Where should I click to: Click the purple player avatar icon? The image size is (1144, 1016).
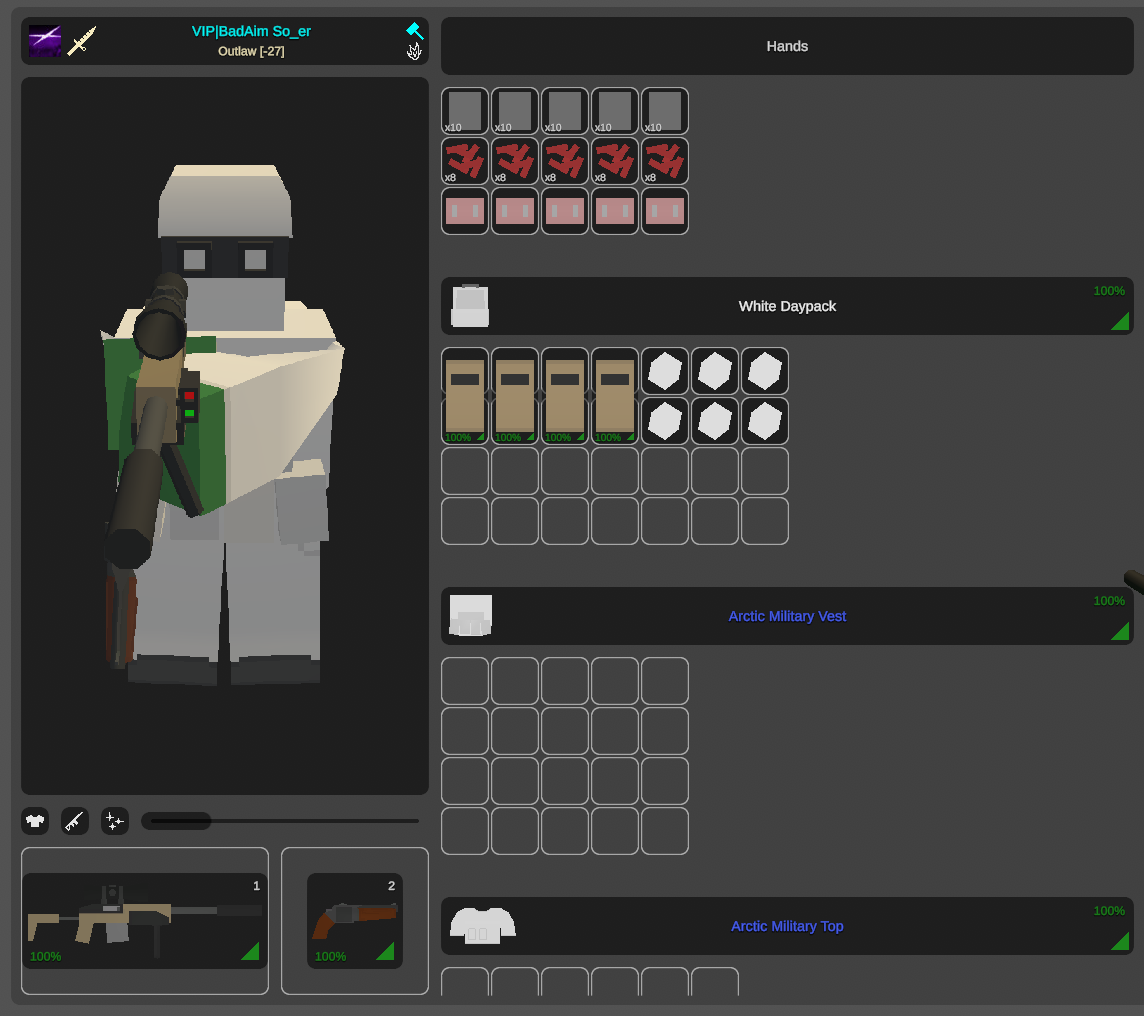coord(45,41)
